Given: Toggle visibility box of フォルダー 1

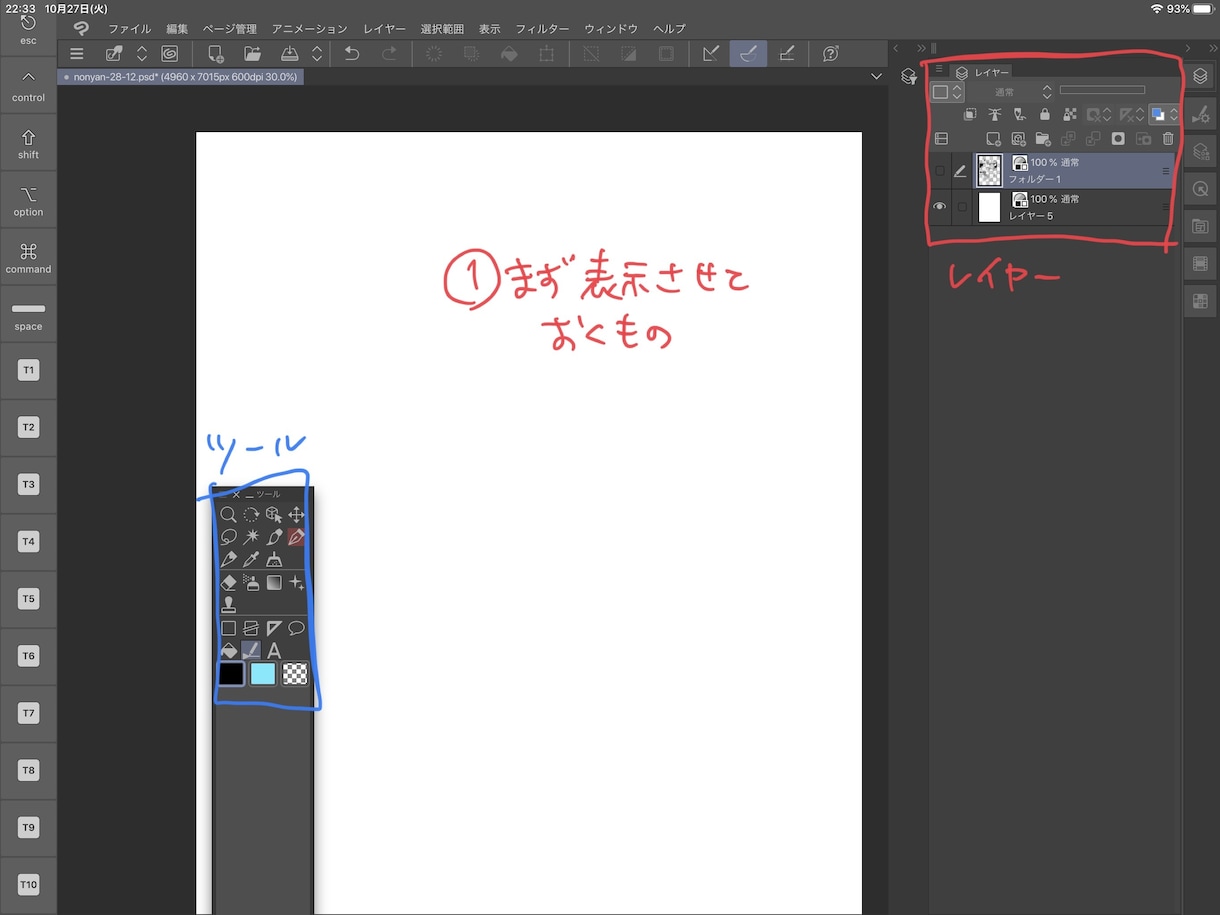Looking at the screenshot, I should tap(940, 171).
